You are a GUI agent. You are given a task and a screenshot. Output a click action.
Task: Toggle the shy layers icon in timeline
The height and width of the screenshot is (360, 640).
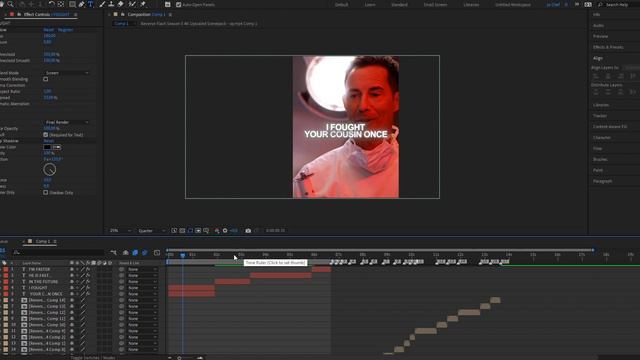[x=126, y=253]
